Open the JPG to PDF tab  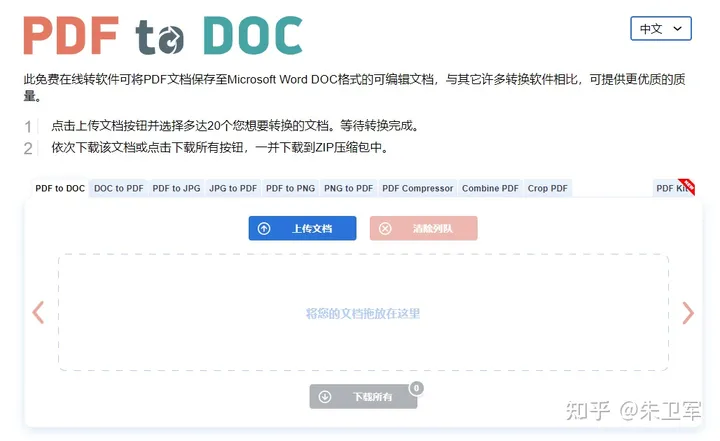pos(233,188)
